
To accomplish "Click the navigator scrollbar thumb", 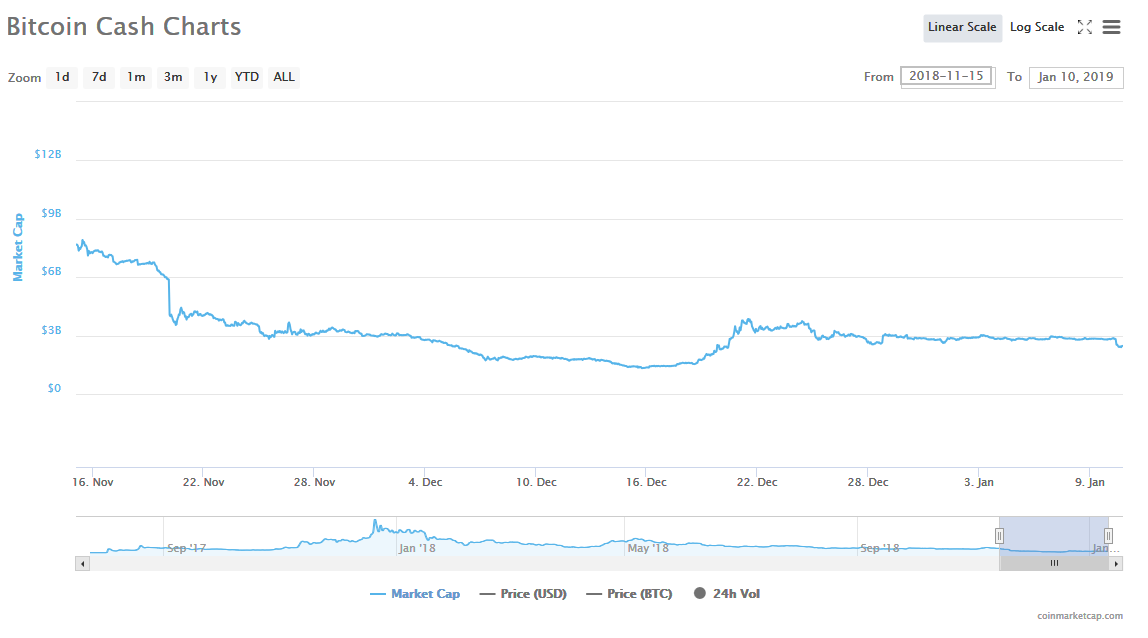I will point(1054,563).
